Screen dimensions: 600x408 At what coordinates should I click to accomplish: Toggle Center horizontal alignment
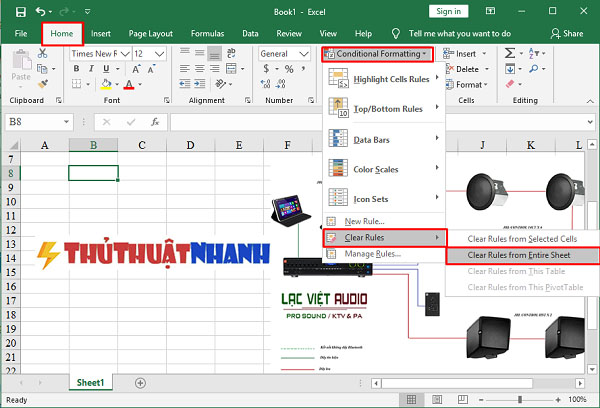point(199,69)
